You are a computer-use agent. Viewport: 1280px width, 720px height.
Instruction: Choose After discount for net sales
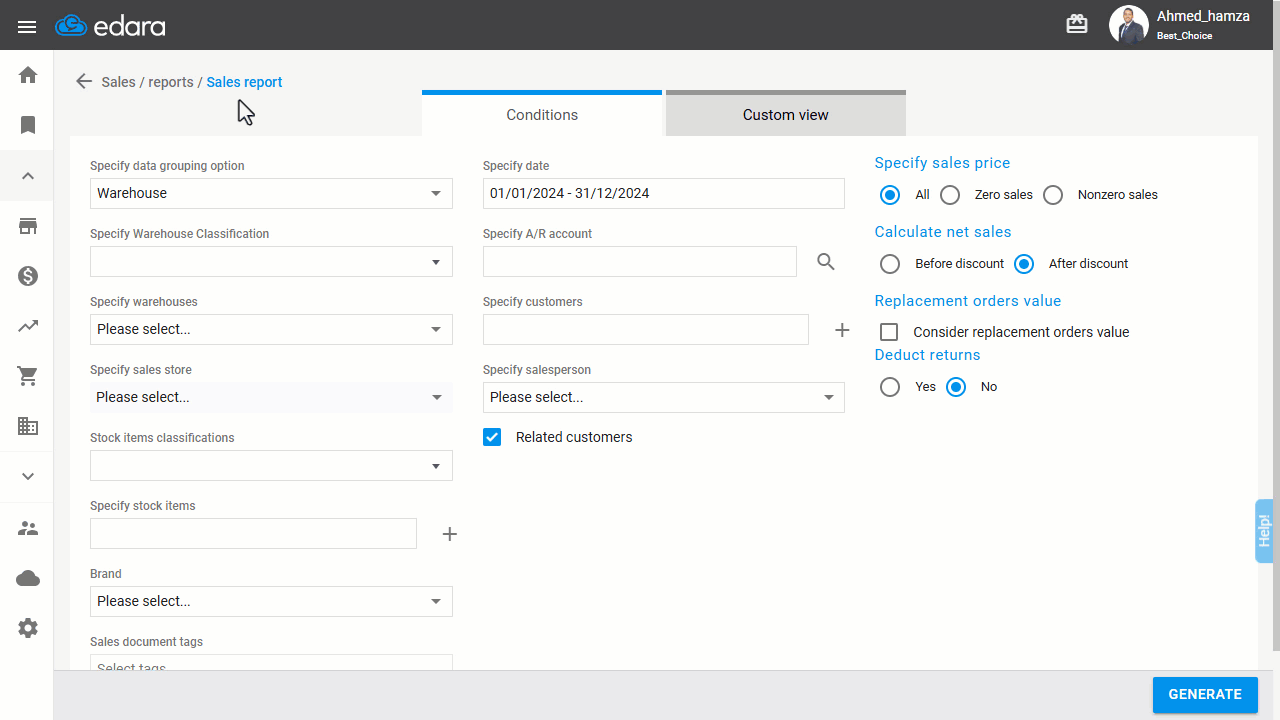1023,264
